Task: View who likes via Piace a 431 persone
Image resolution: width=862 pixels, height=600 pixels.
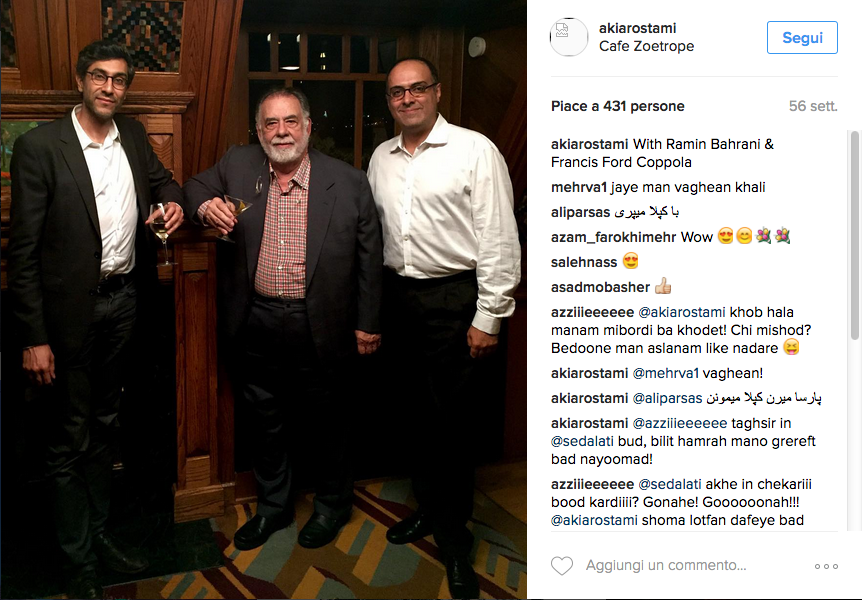Action: click(x=618, y=106)
